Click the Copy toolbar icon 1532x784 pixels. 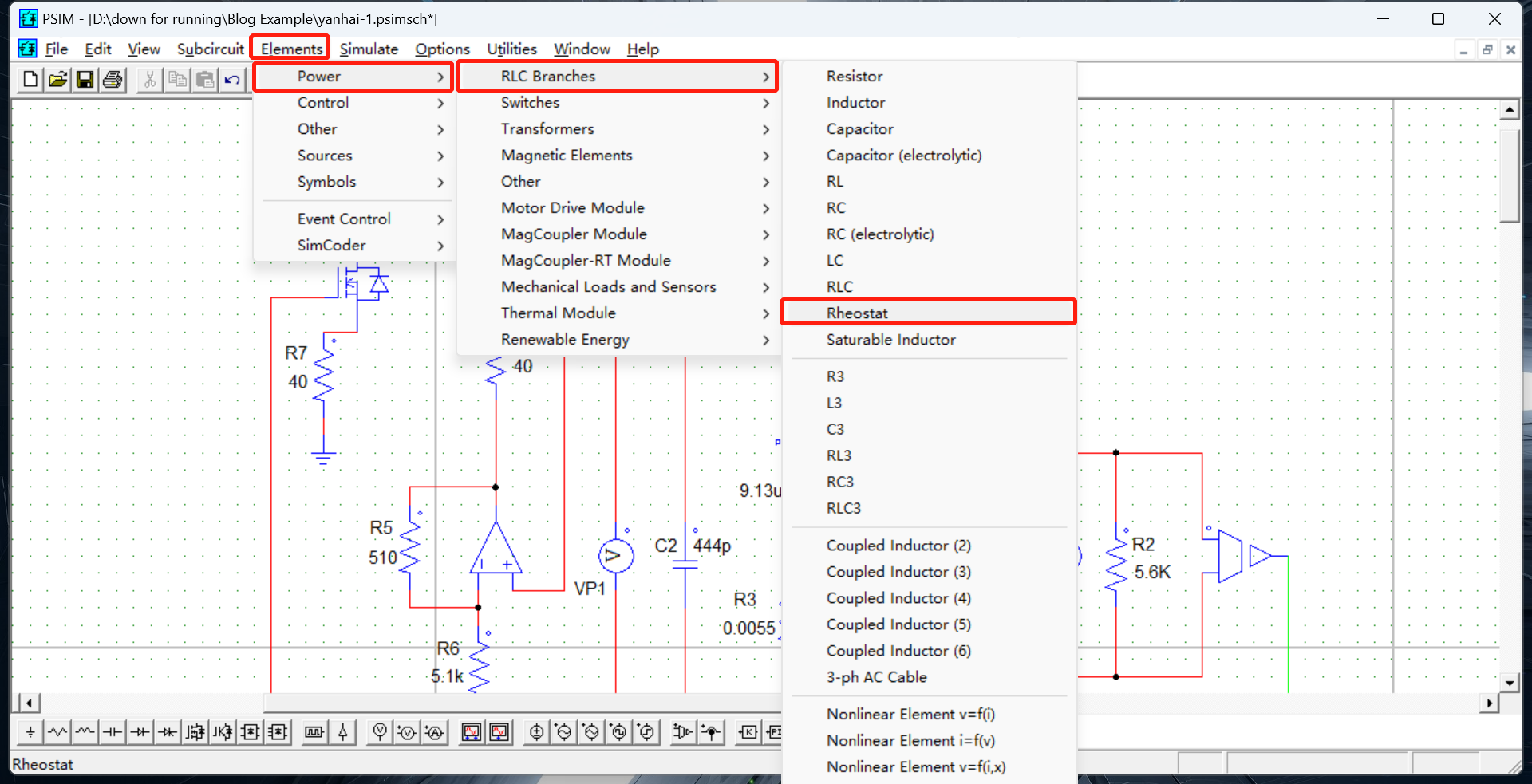click(x=178, y=80)
